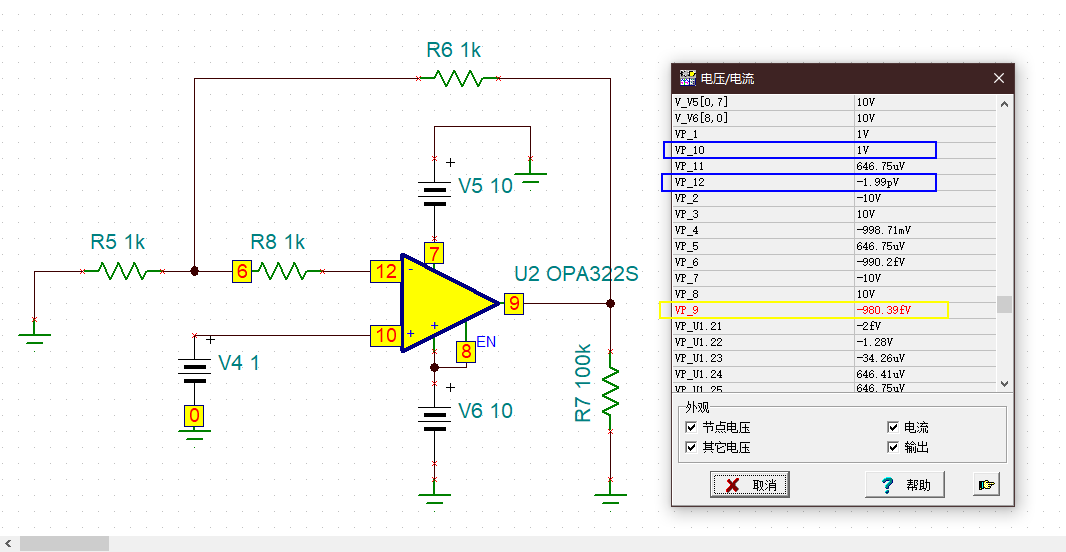Click node label 10 at non-inverting input

pyautogui.click(x=386, y=335)
